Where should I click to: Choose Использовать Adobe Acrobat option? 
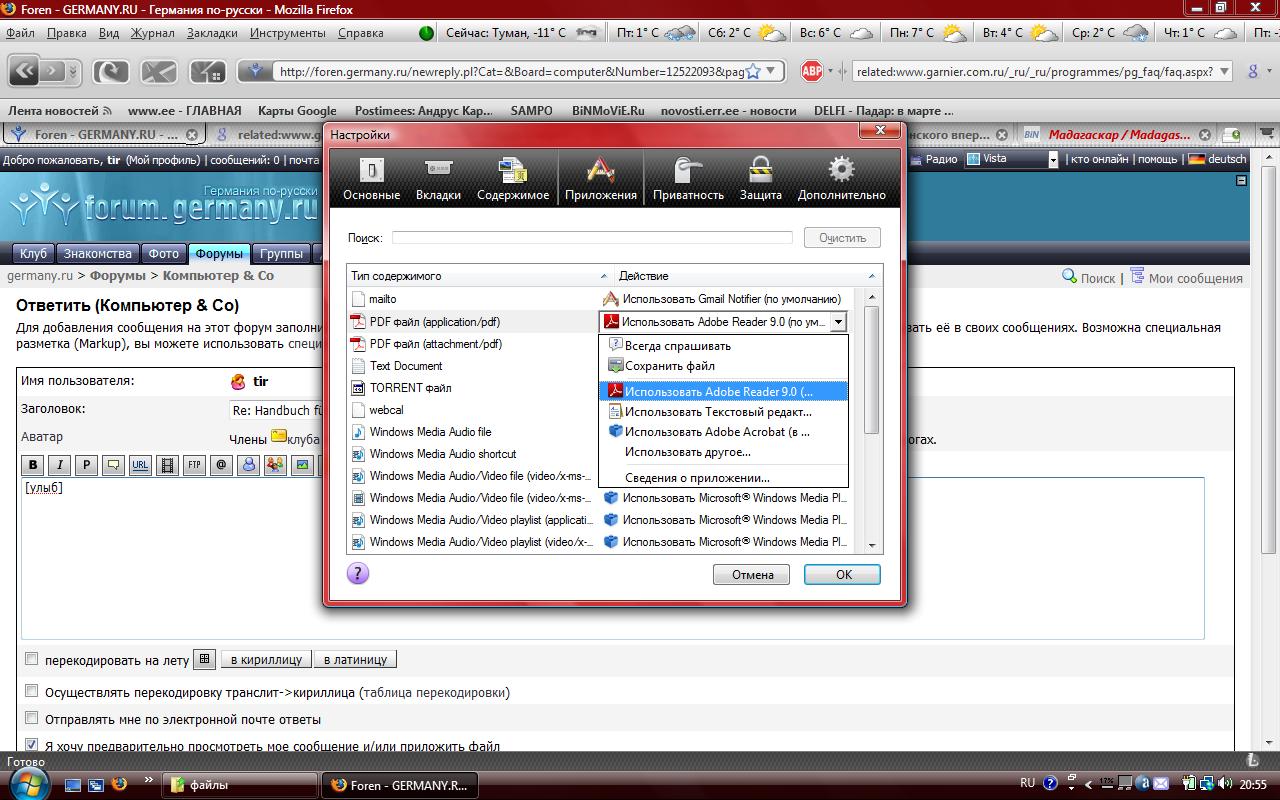723,432
